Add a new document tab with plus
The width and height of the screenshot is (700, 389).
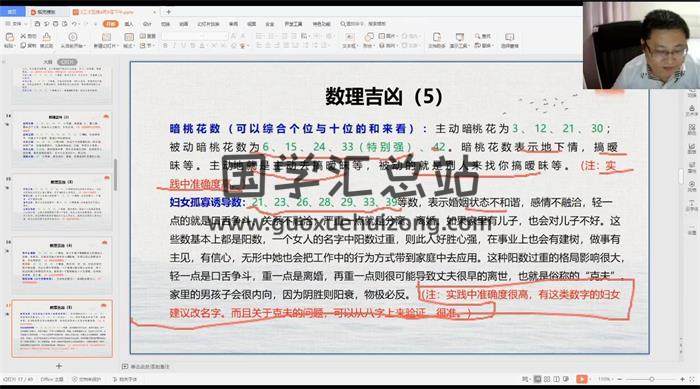(x=168, y=12)
